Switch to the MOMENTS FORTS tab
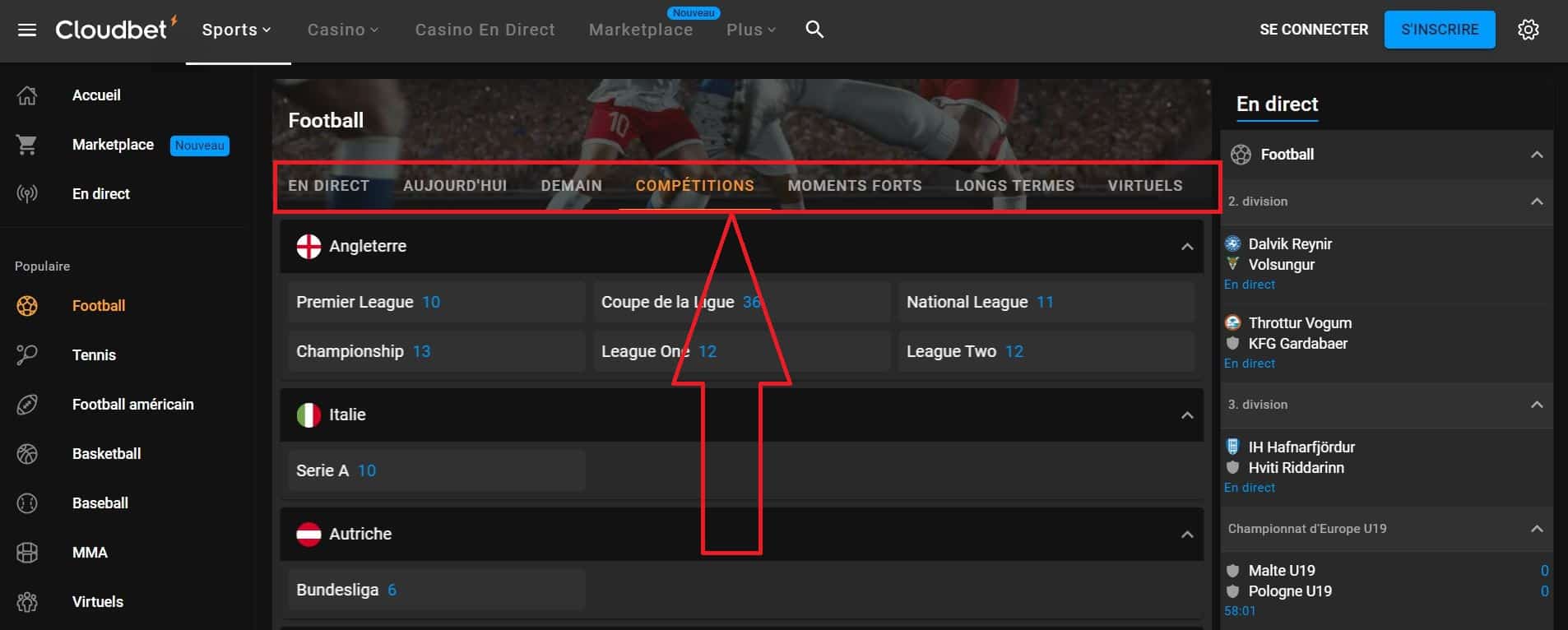1568x630 pixels. [855, 186]
